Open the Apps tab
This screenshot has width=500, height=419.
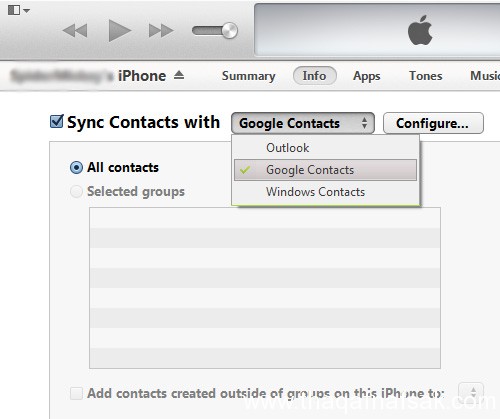pyautogui.click(x=367, y=76)
